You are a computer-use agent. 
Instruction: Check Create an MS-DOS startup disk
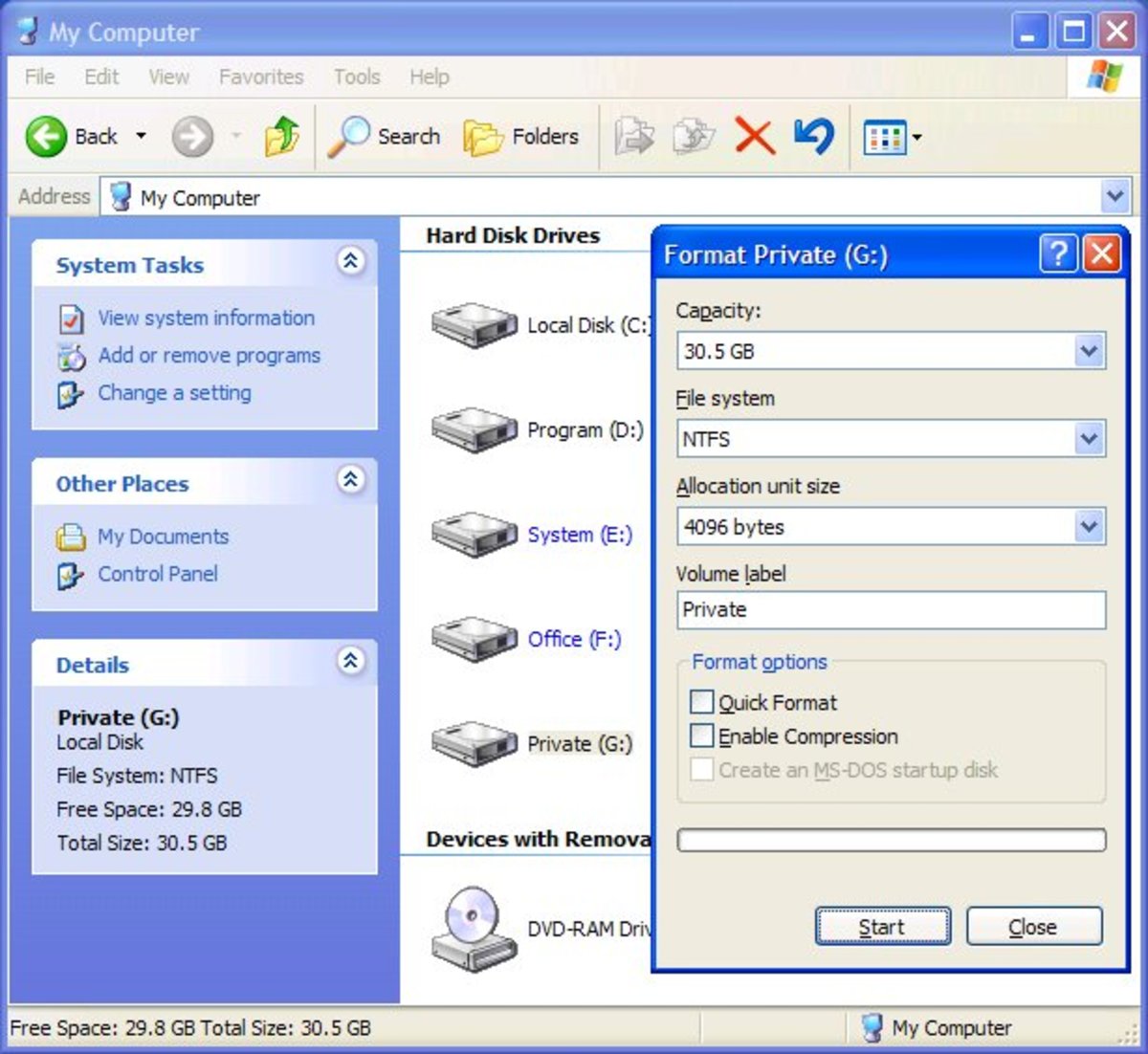[702, 769]
